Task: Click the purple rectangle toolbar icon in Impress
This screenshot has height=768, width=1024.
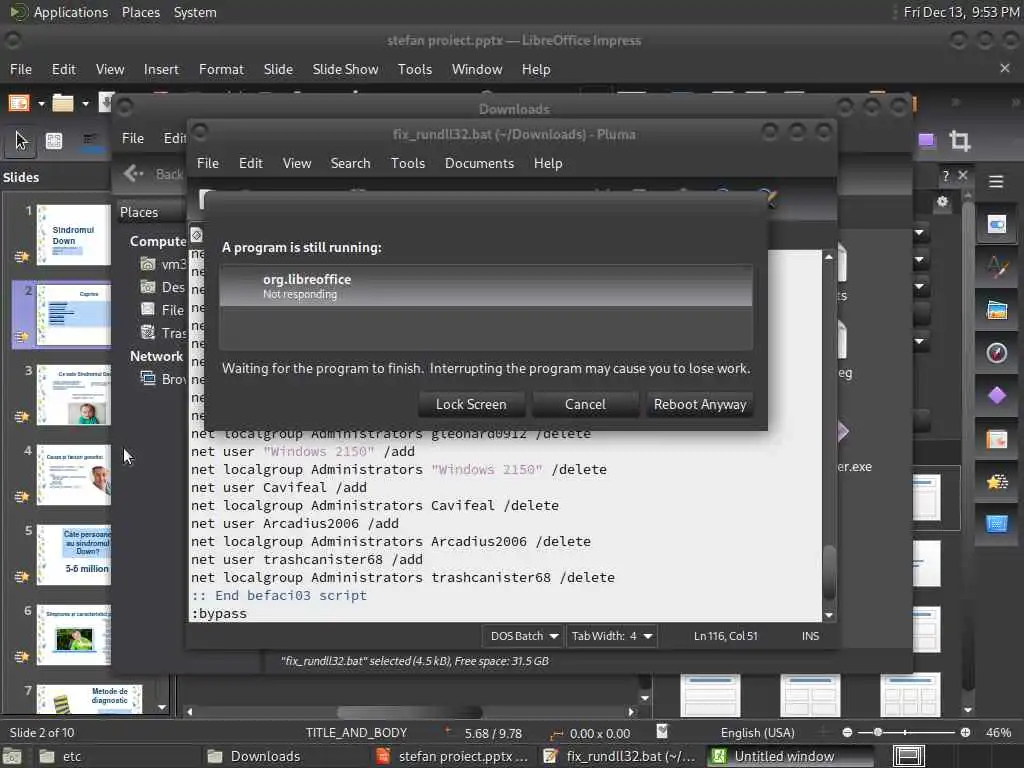Action: (x=927, y=140)
